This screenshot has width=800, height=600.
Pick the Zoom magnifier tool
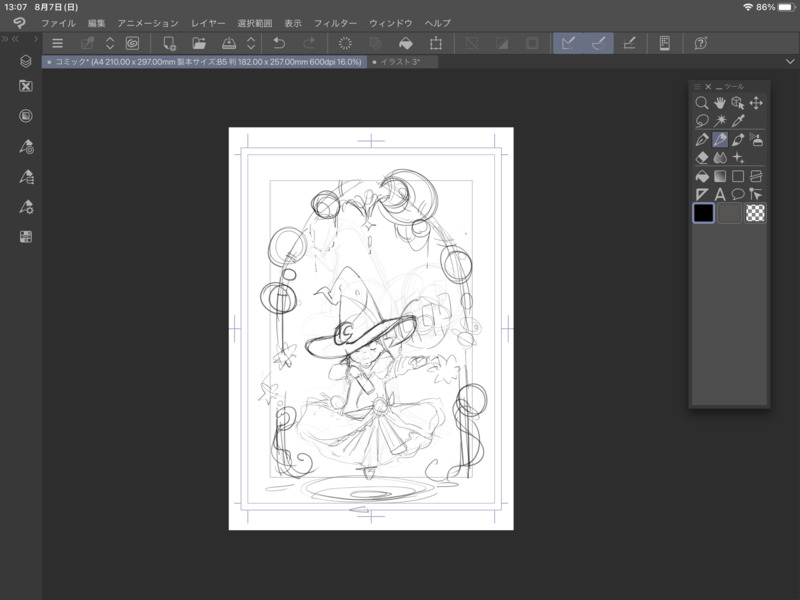(x=702, y=103)
